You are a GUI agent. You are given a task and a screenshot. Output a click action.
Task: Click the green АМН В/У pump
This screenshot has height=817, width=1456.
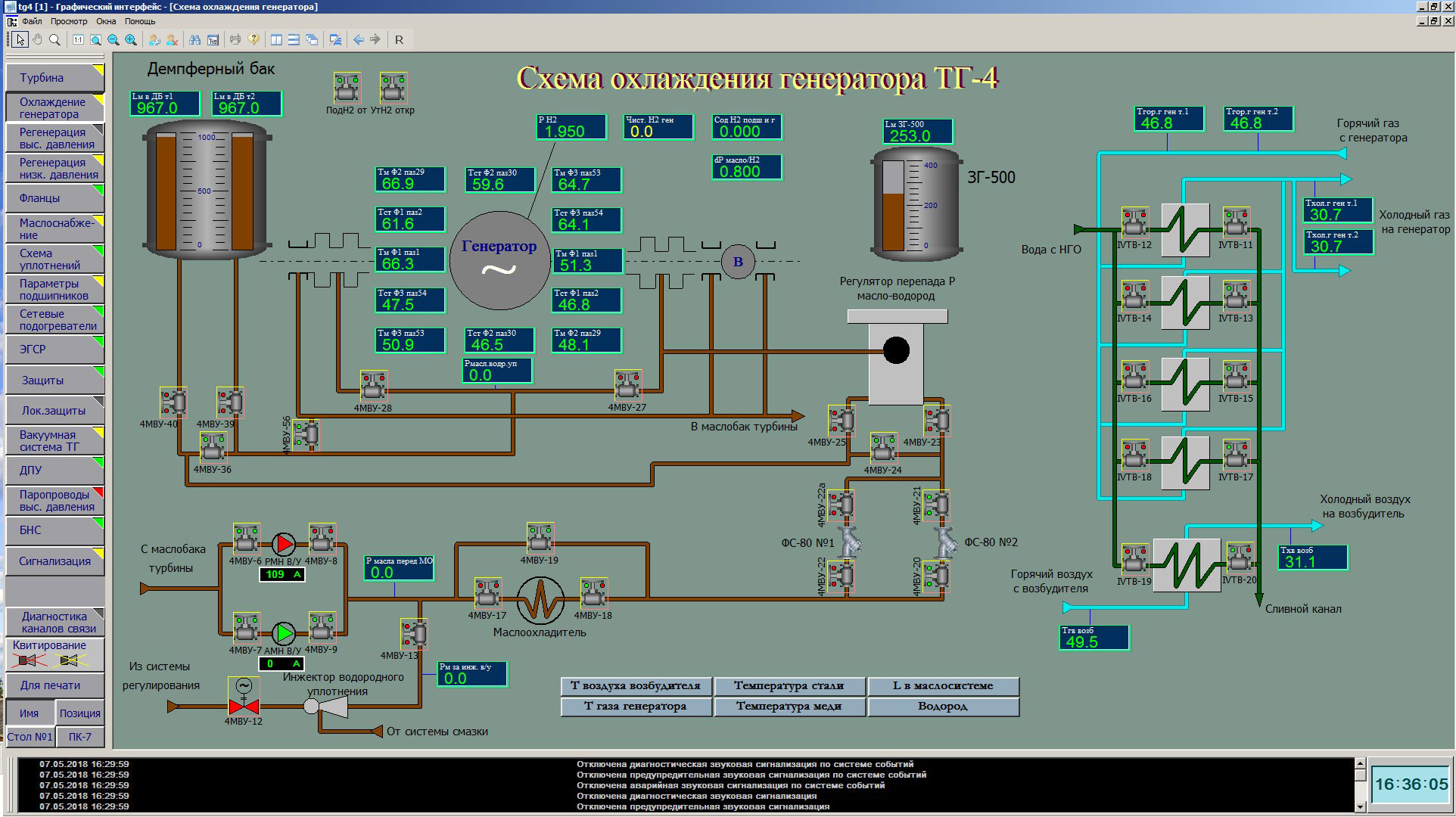pos(284,632)
